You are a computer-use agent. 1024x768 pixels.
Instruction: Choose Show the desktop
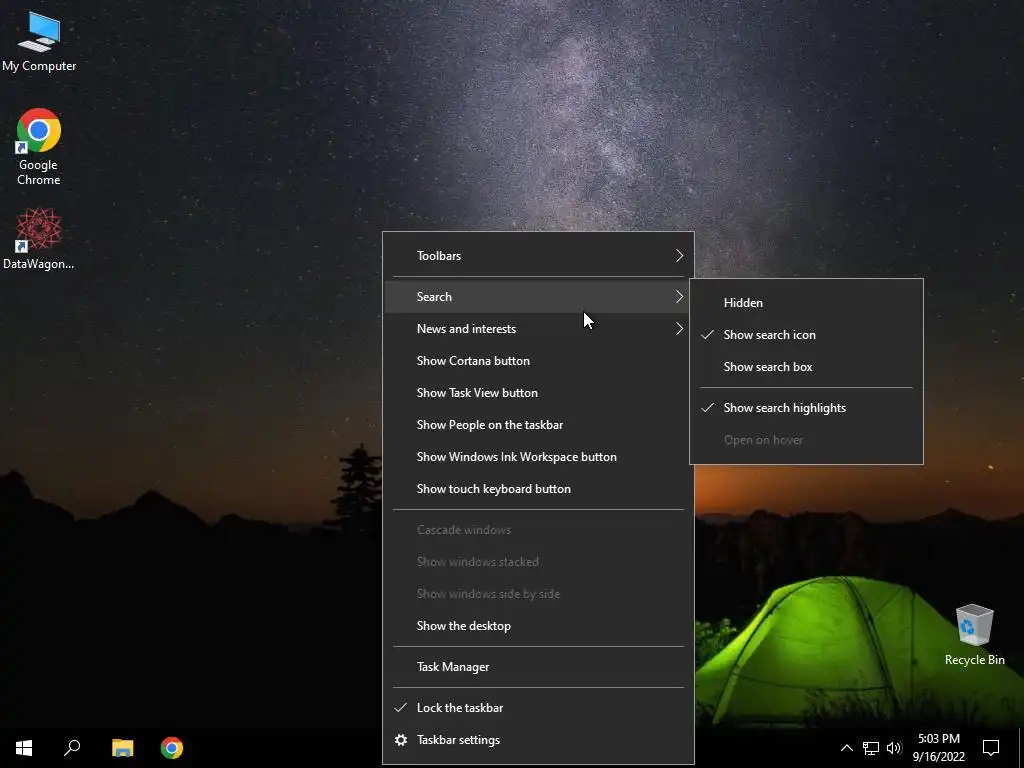click(538, 626)
